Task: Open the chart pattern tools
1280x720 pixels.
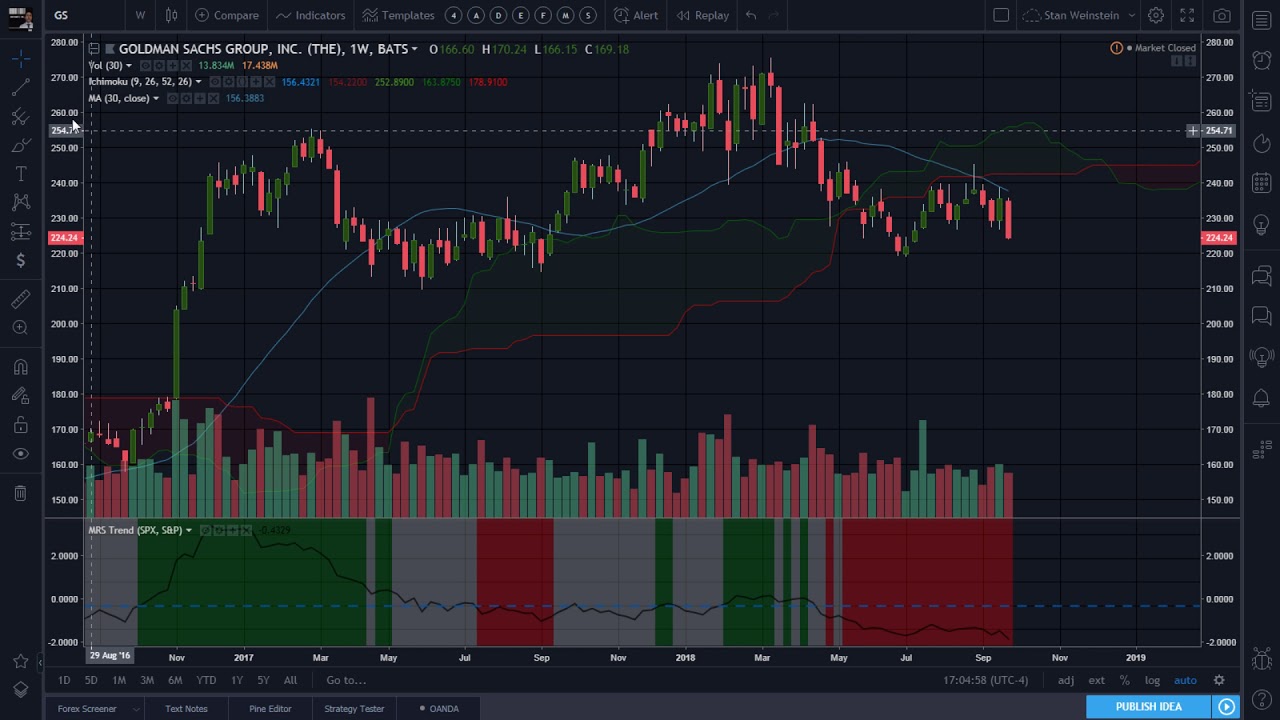Action: pyautogui.click(x=20, y=203)
